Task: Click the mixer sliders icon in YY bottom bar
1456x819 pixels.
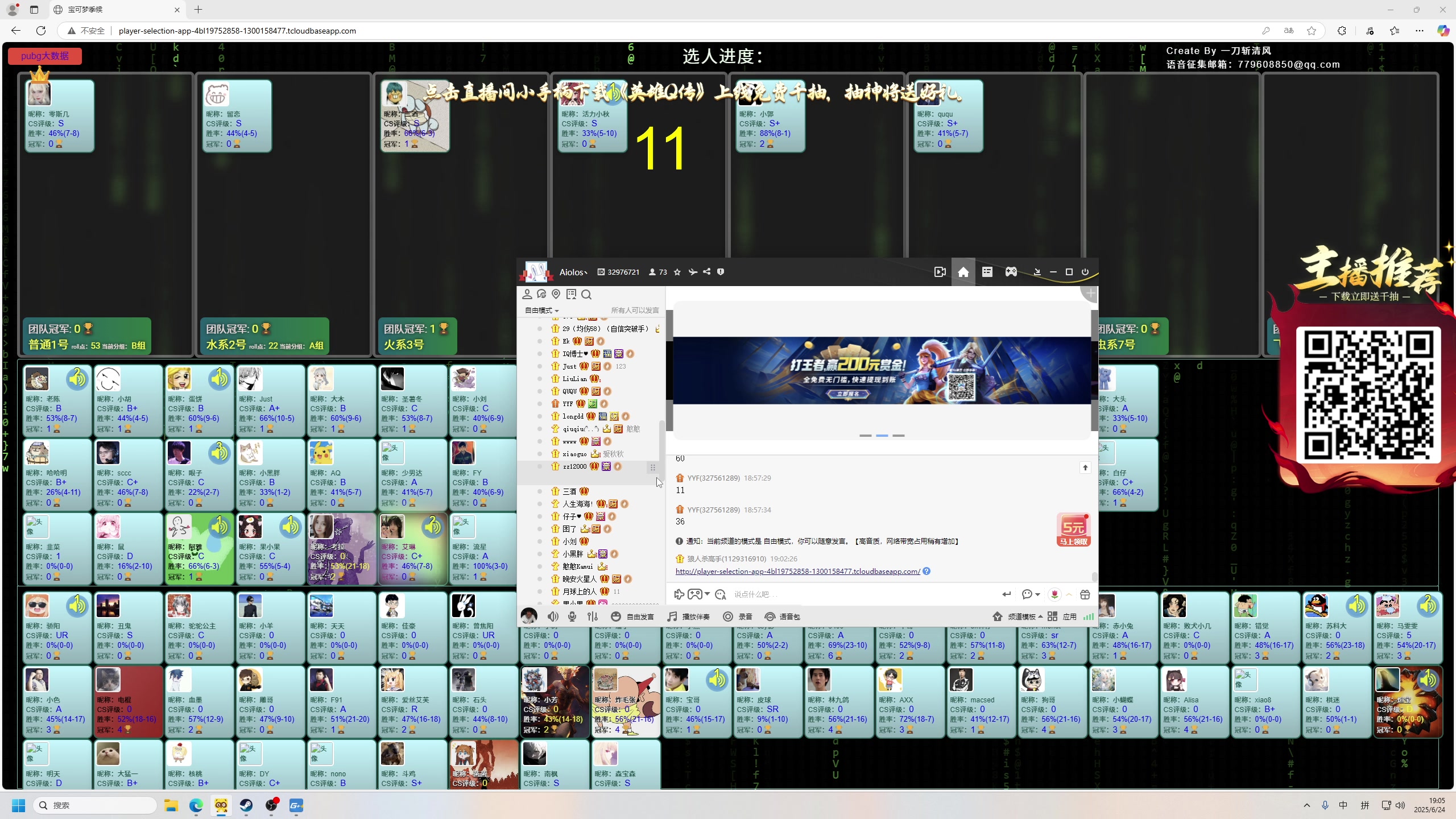Action: (x=593, y=617)
